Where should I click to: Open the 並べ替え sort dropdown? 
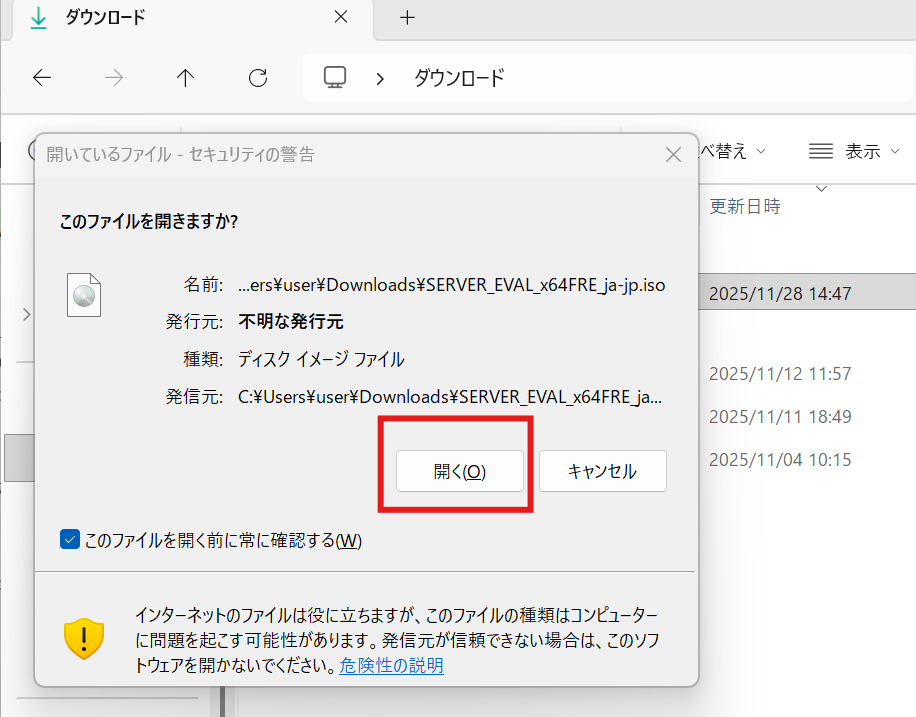(733, 151)
